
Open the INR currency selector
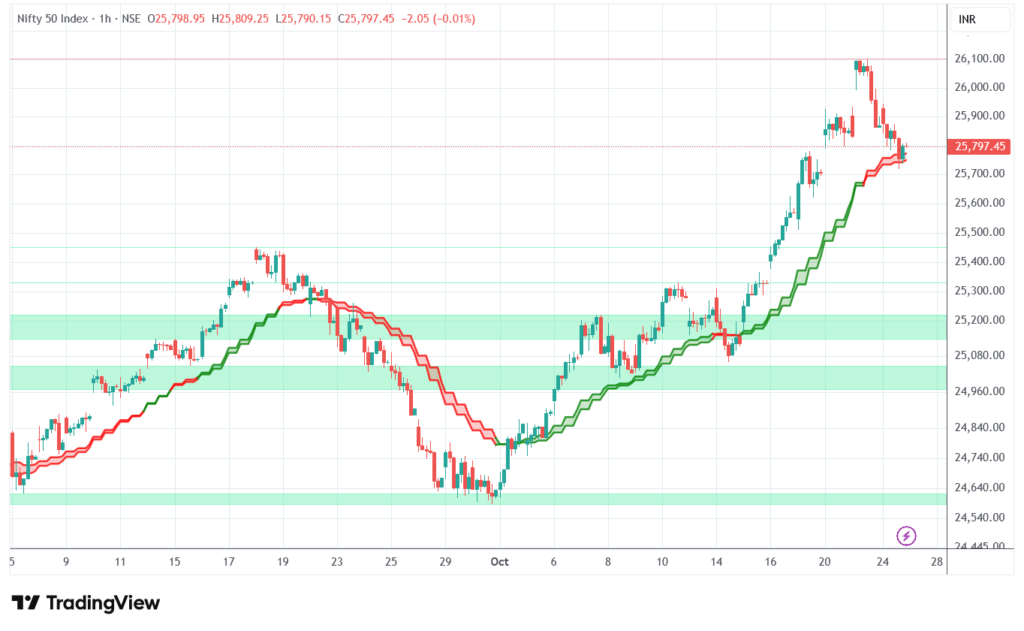(x=967, y=17)
